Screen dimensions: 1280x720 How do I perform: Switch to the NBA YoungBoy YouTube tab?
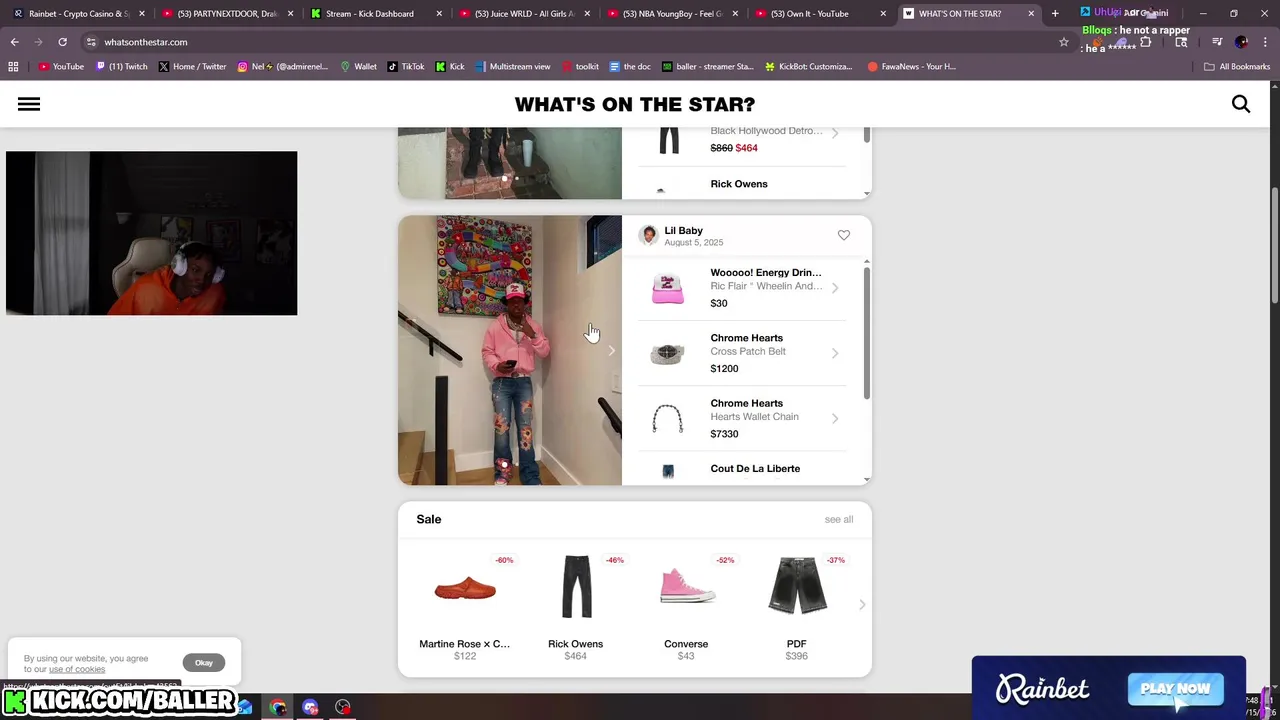click(672, 13)
